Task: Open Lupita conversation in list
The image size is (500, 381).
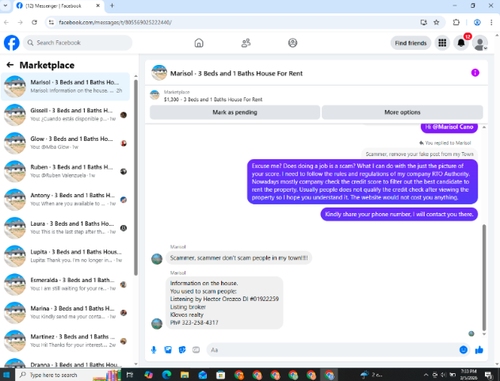Action: (65, 256)
